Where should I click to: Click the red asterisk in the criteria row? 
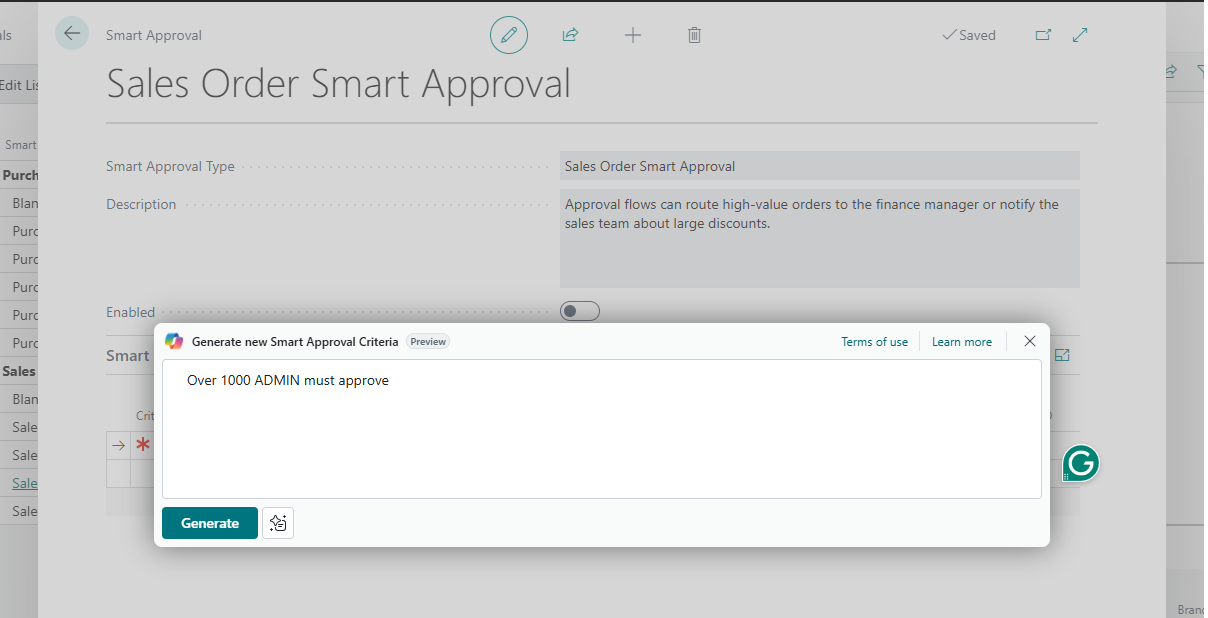pyautogui.click(x=143, y=444)
